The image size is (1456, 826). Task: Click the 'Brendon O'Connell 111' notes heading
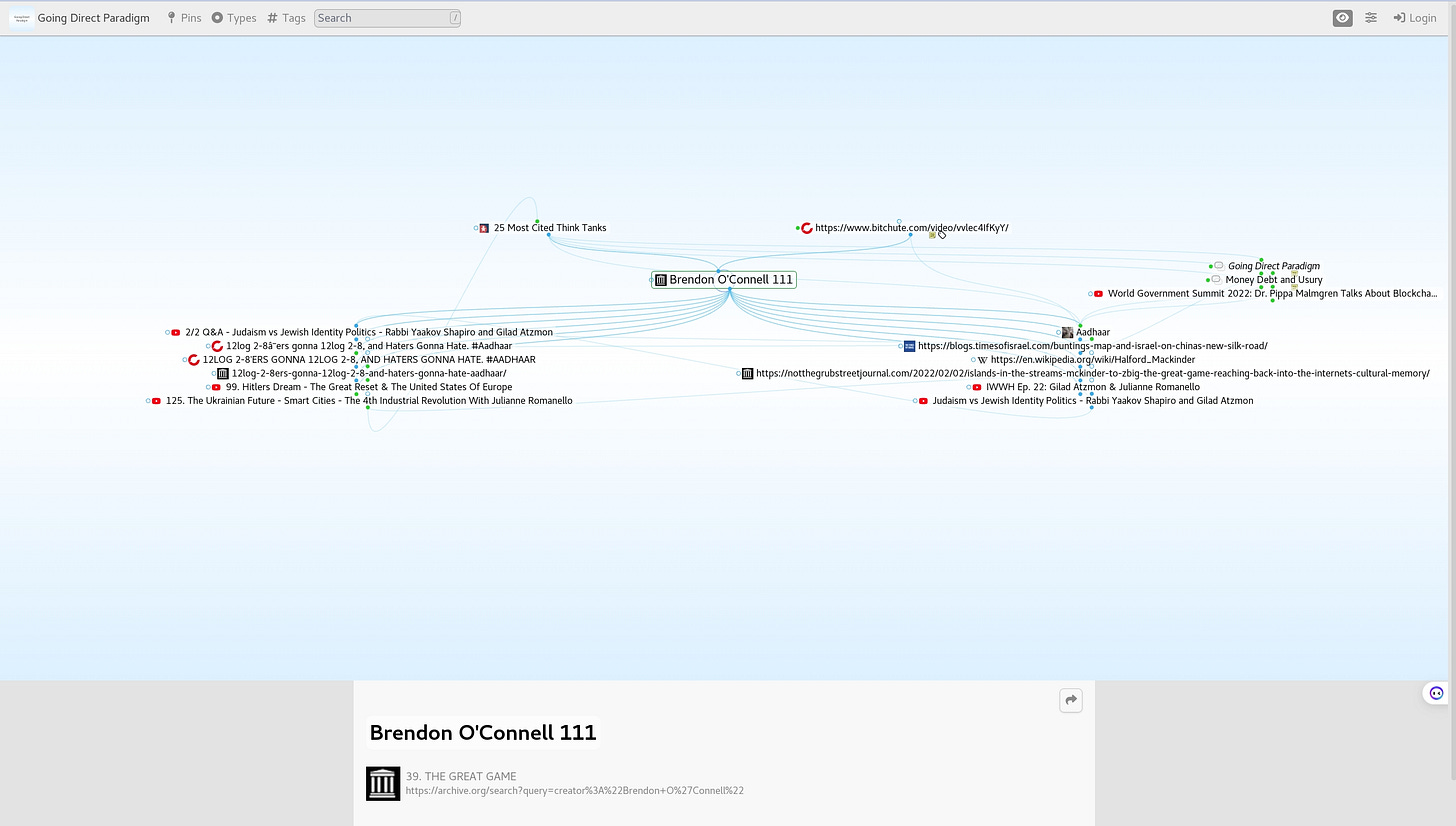483,733
